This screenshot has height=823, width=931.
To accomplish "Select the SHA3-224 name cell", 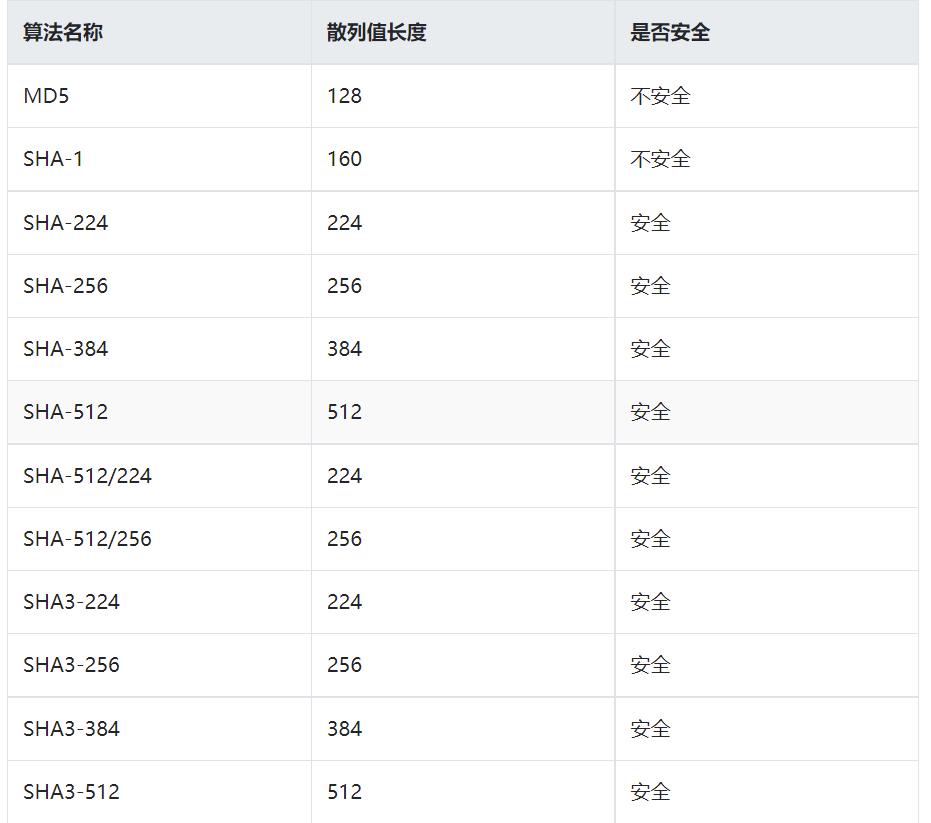I will tap(72, 602).
